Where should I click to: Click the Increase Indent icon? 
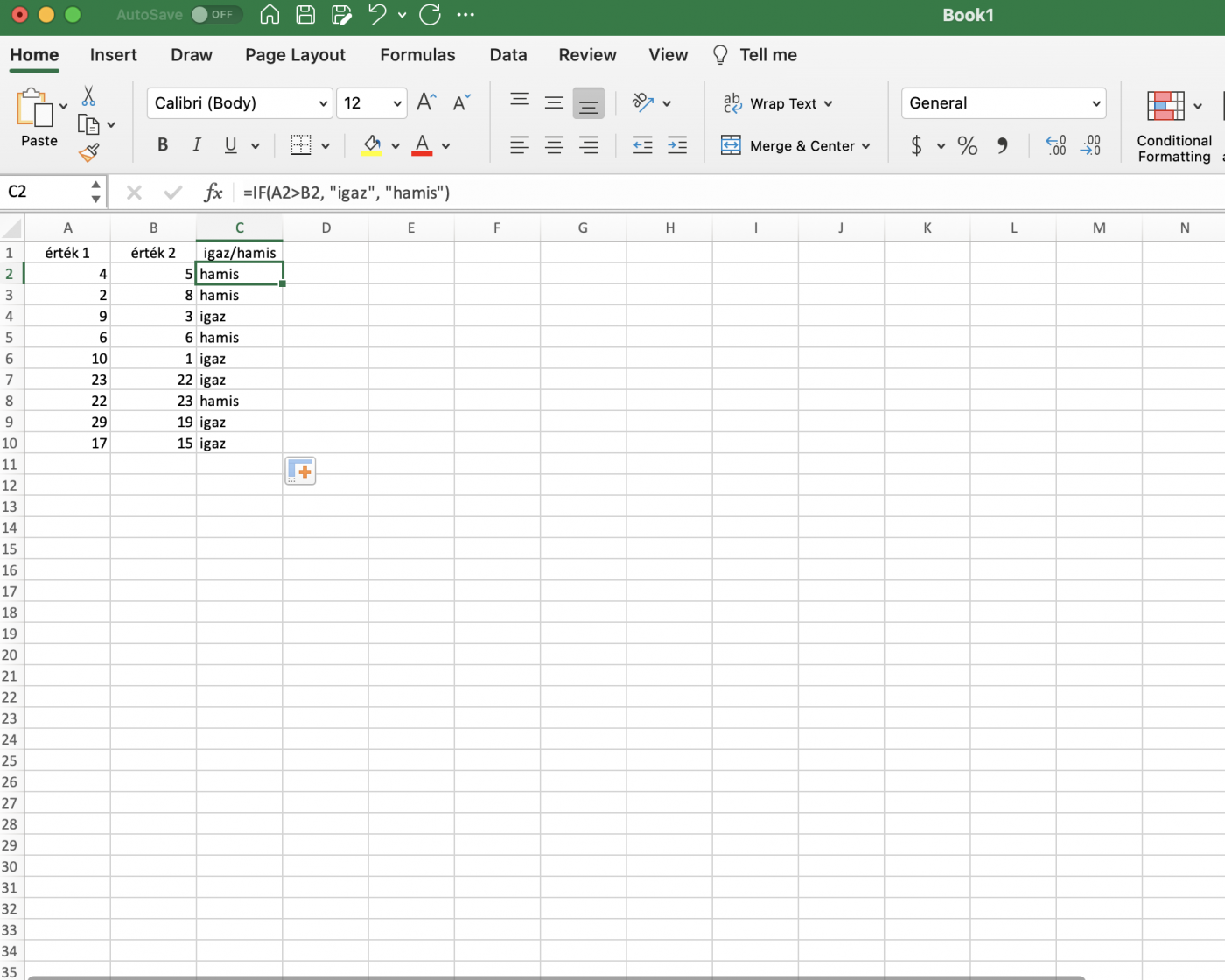pos(677,145)
